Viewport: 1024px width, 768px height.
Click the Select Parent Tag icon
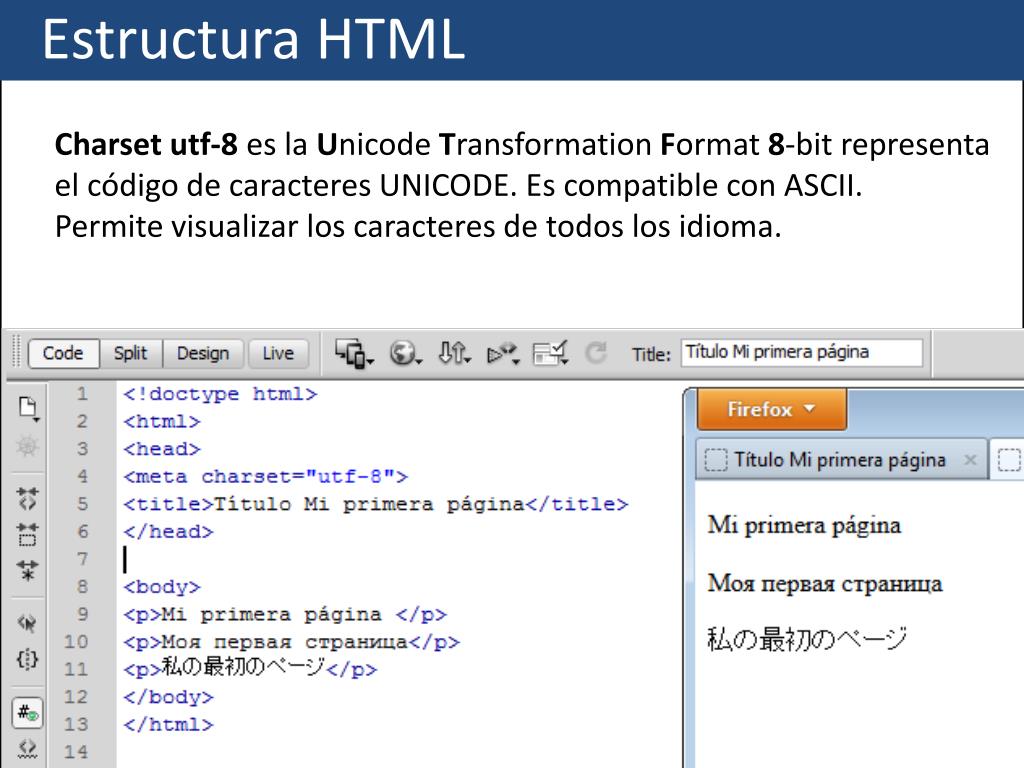tap(28, 623)
